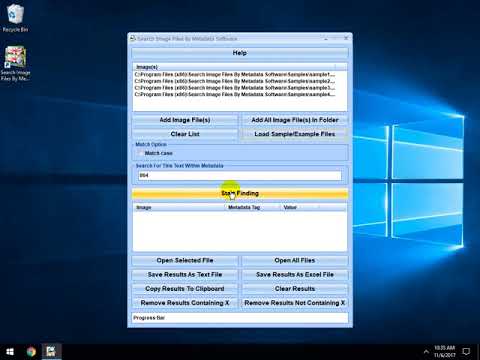Click the Clear List button
480x360 pixels.
click(x=185, y=134)
